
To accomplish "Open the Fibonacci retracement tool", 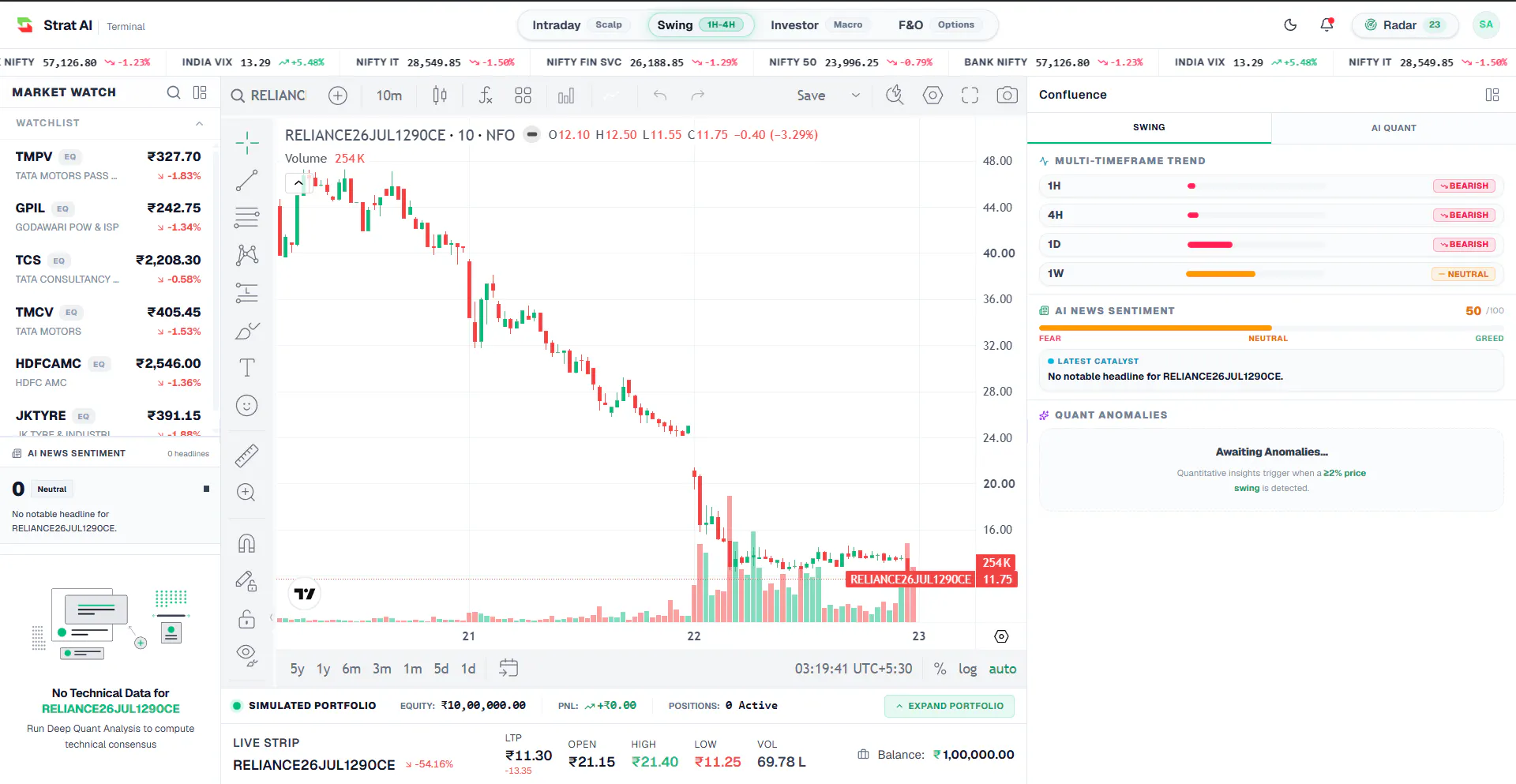I will click(247, 217).
